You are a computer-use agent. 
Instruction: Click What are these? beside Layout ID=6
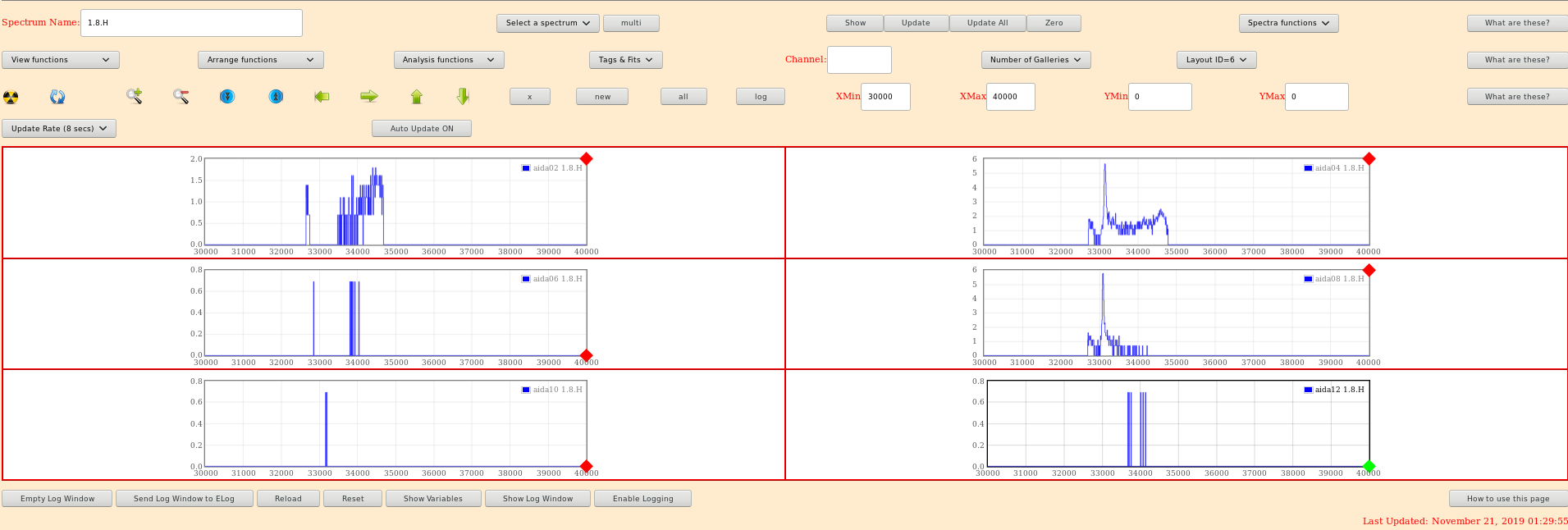tap(1517, 60)
